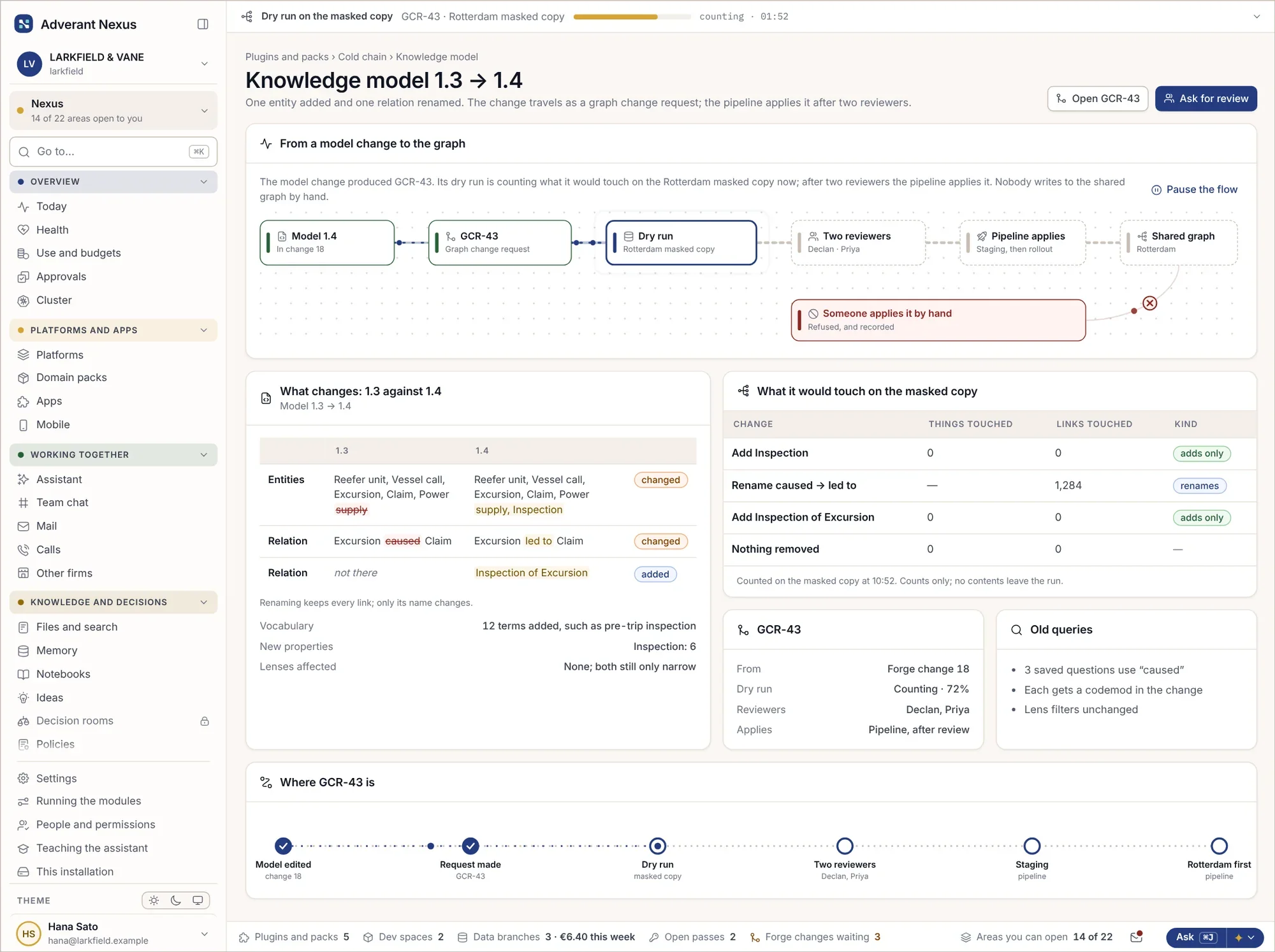
Task: Click the Old queries magnifier icon
Action: pyautogui.click(x=1016, y=630)
